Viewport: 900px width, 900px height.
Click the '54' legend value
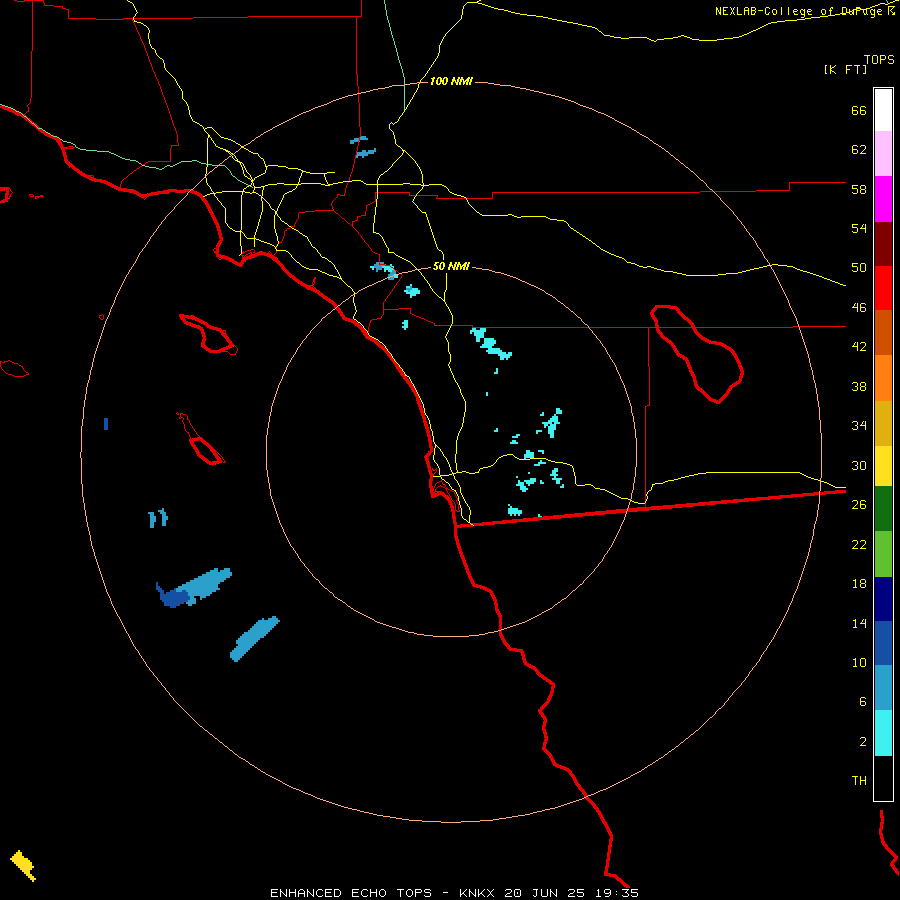pyautogui.click(x=859, y=228)
